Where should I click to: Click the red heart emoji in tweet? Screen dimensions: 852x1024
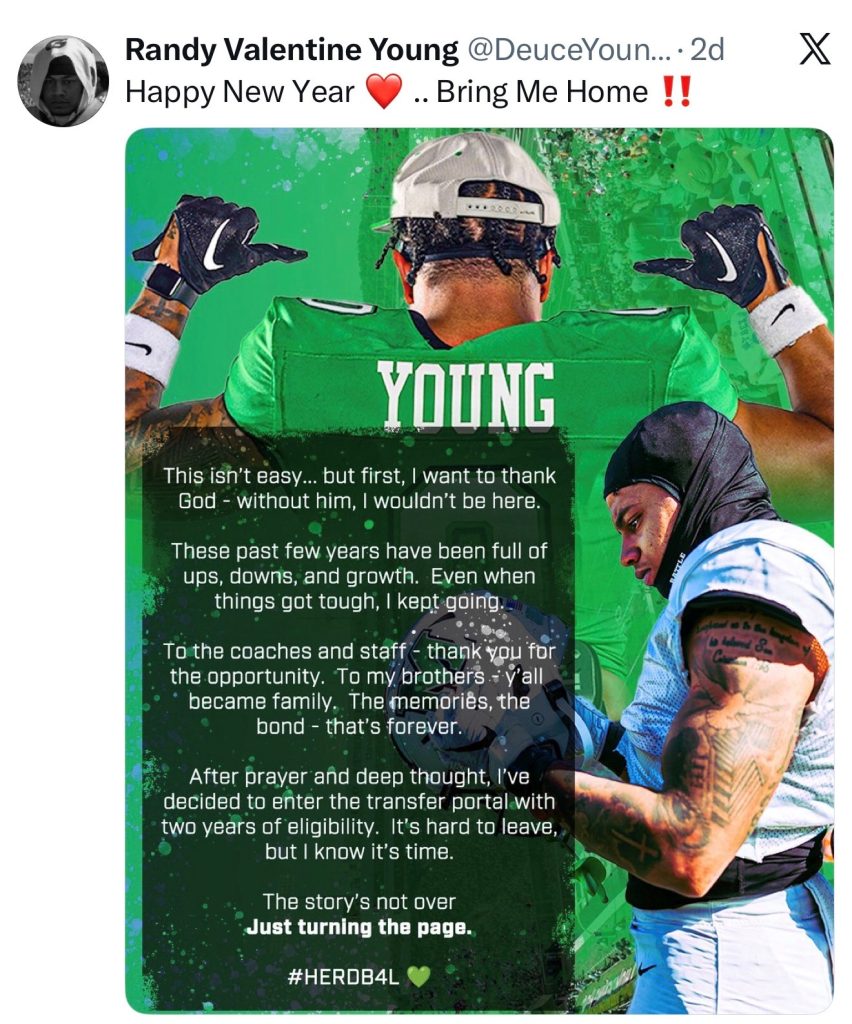click(383, 91)
